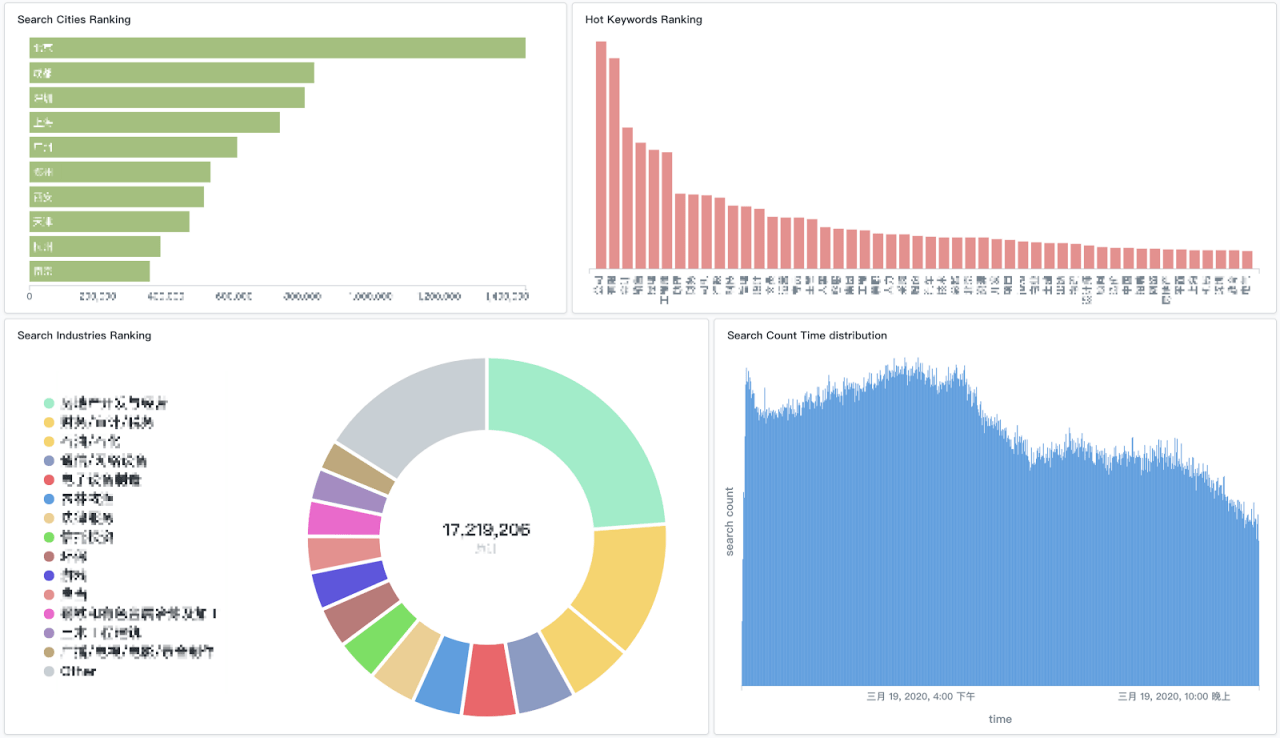This screenshot has width=1280, height=738.
Task: Toggle the 'Other' legend entry
Action: (48, 671)
